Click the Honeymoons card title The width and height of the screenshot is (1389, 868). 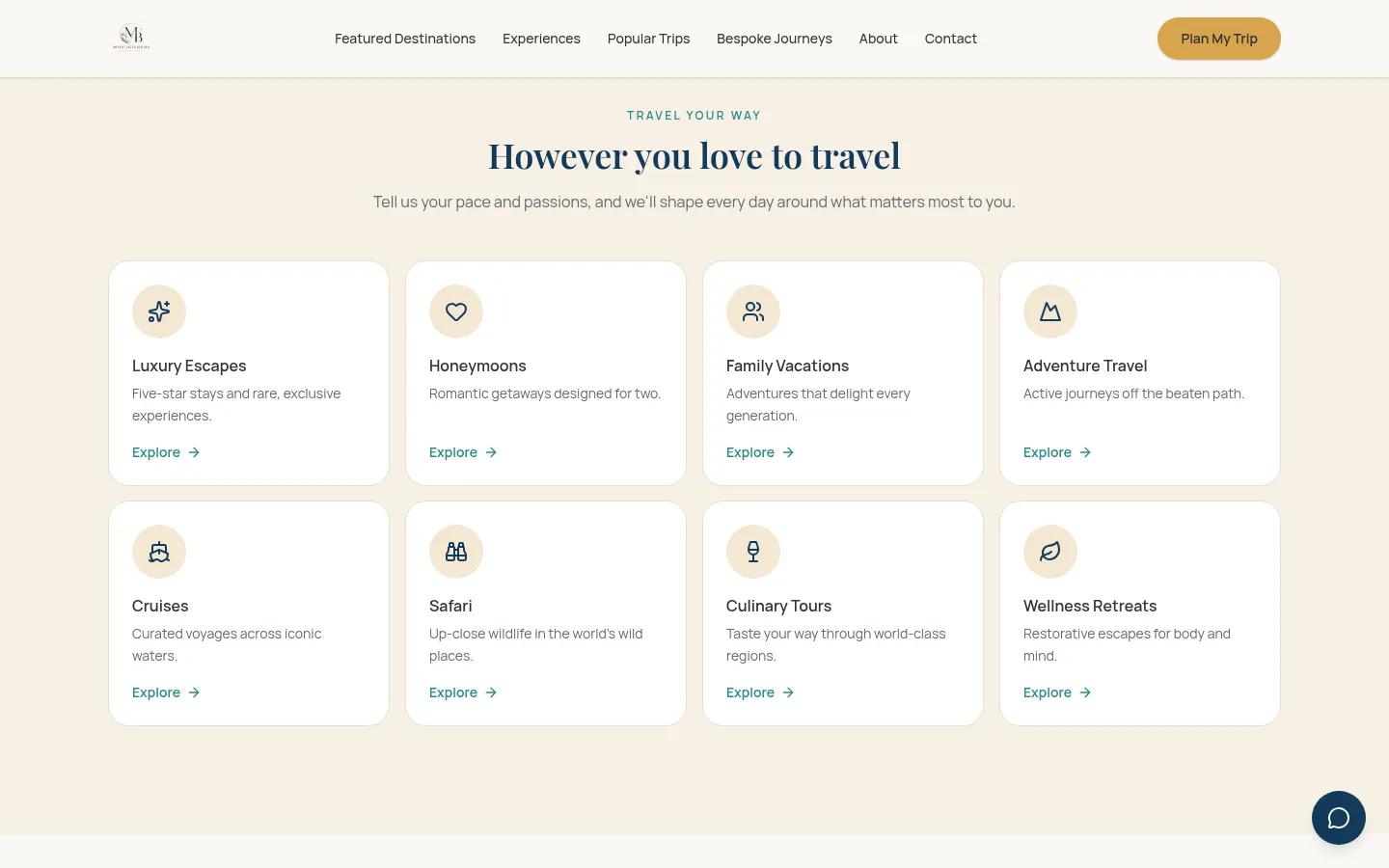(477, 366)
